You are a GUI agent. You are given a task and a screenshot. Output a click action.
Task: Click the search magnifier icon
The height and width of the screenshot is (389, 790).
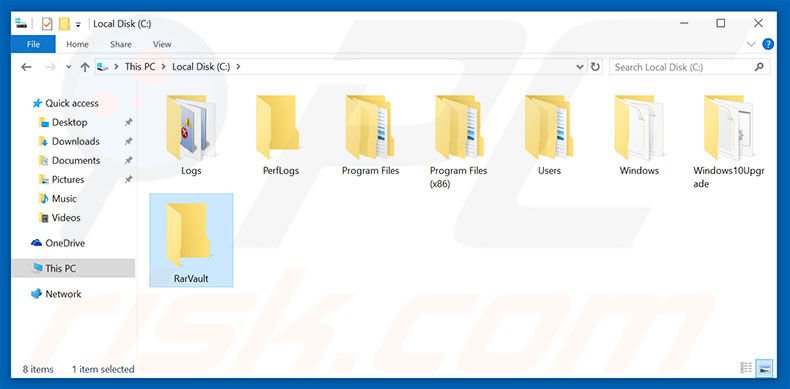click(759, 67)
